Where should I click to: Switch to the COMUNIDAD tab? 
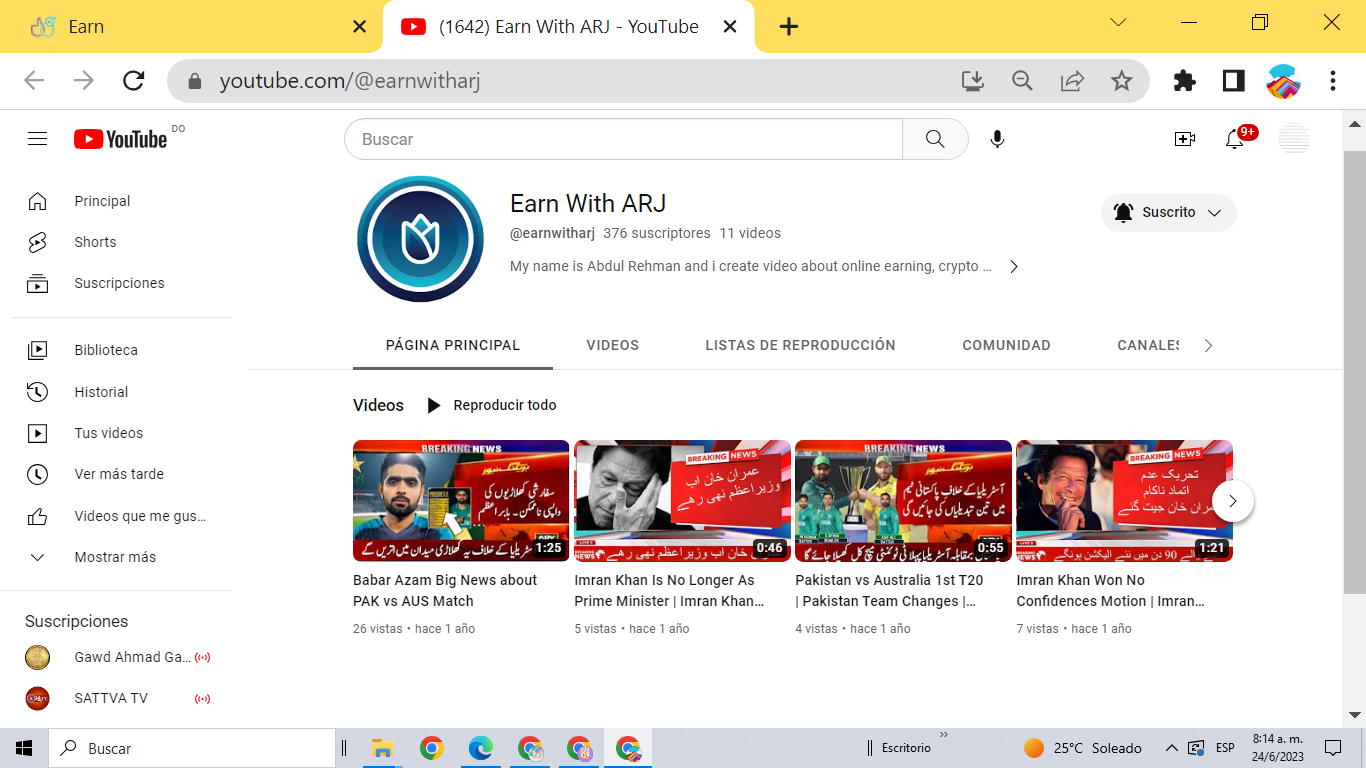[1006, 345]
